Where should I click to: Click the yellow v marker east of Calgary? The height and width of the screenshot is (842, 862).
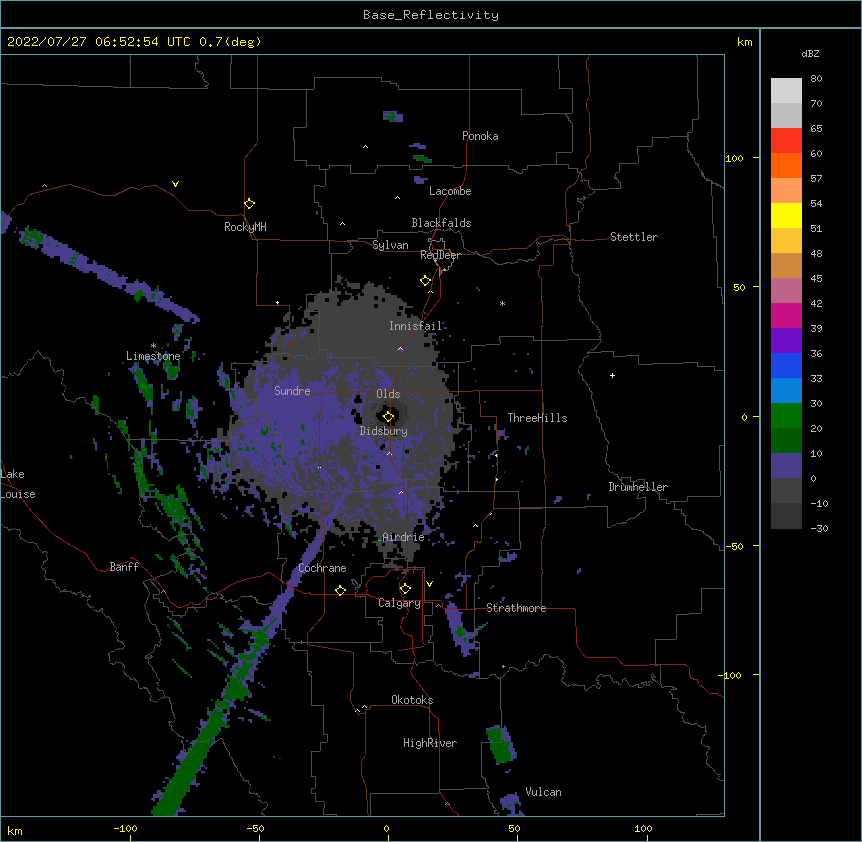[429, 584]
